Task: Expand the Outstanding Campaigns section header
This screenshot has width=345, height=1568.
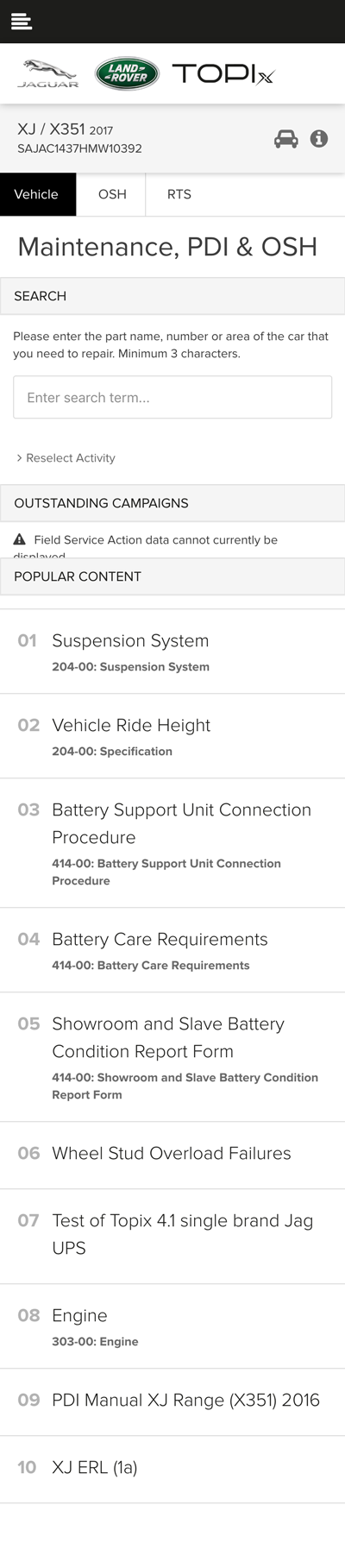Action: pos(172,503)
